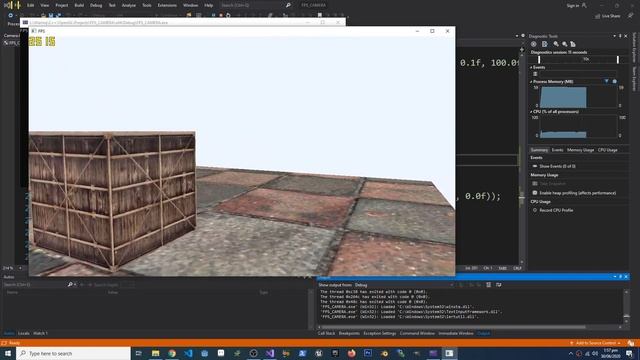This screenshot has height=360, width=640.
Task: Open the Diagnostic Tools window options dropdown
Action: 614,36
